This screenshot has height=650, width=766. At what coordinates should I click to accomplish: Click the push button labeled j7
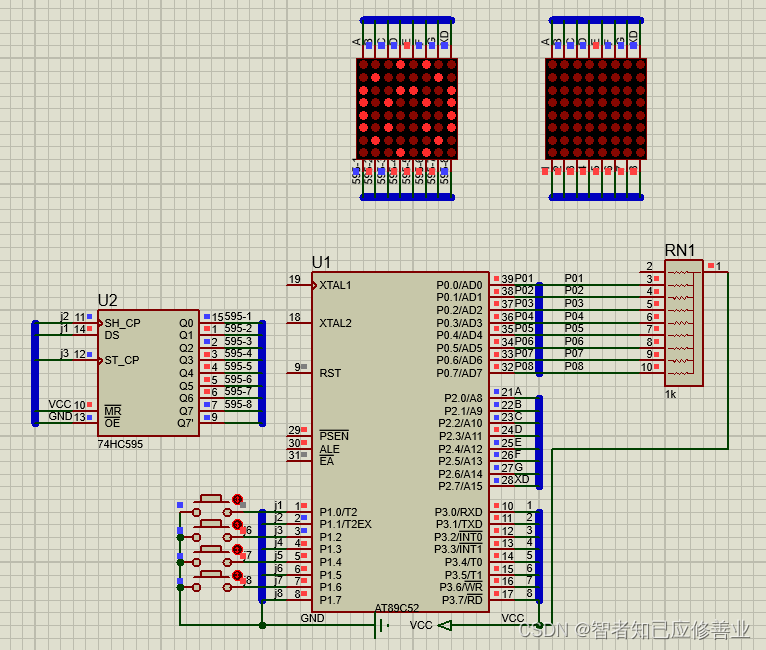212,556
